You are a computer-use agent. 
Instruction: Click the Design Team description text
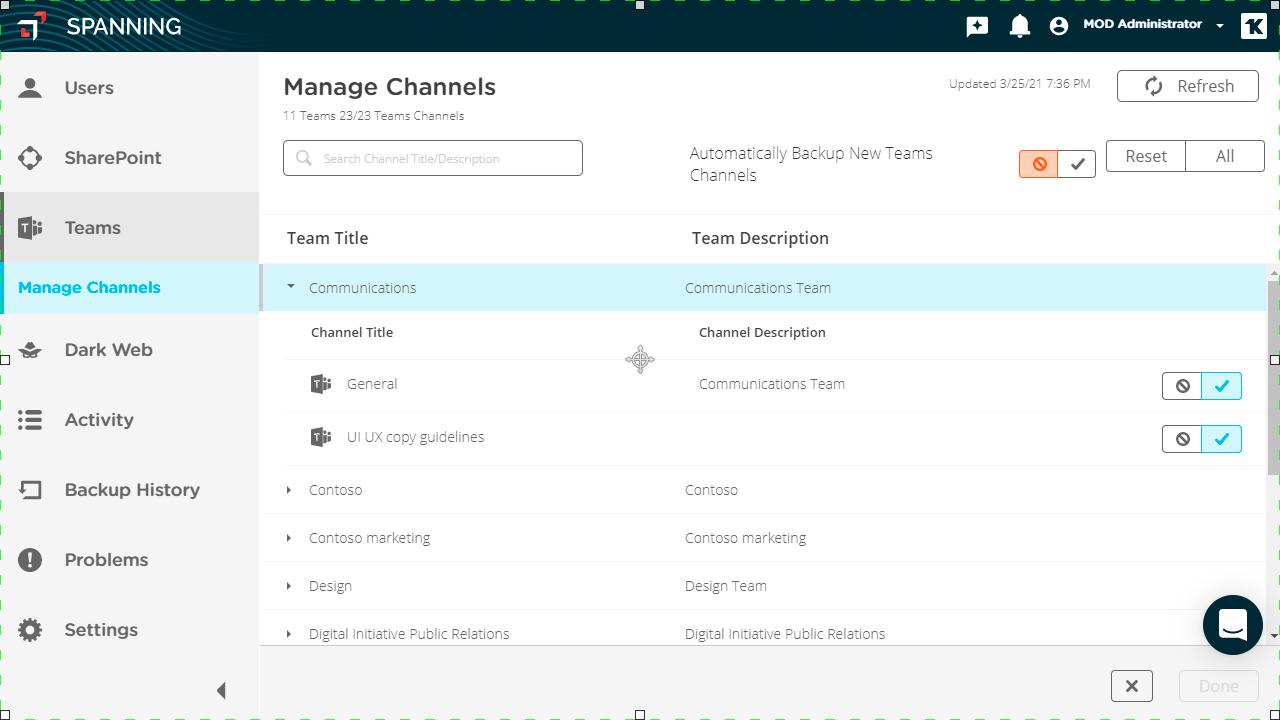click(726, 586)
